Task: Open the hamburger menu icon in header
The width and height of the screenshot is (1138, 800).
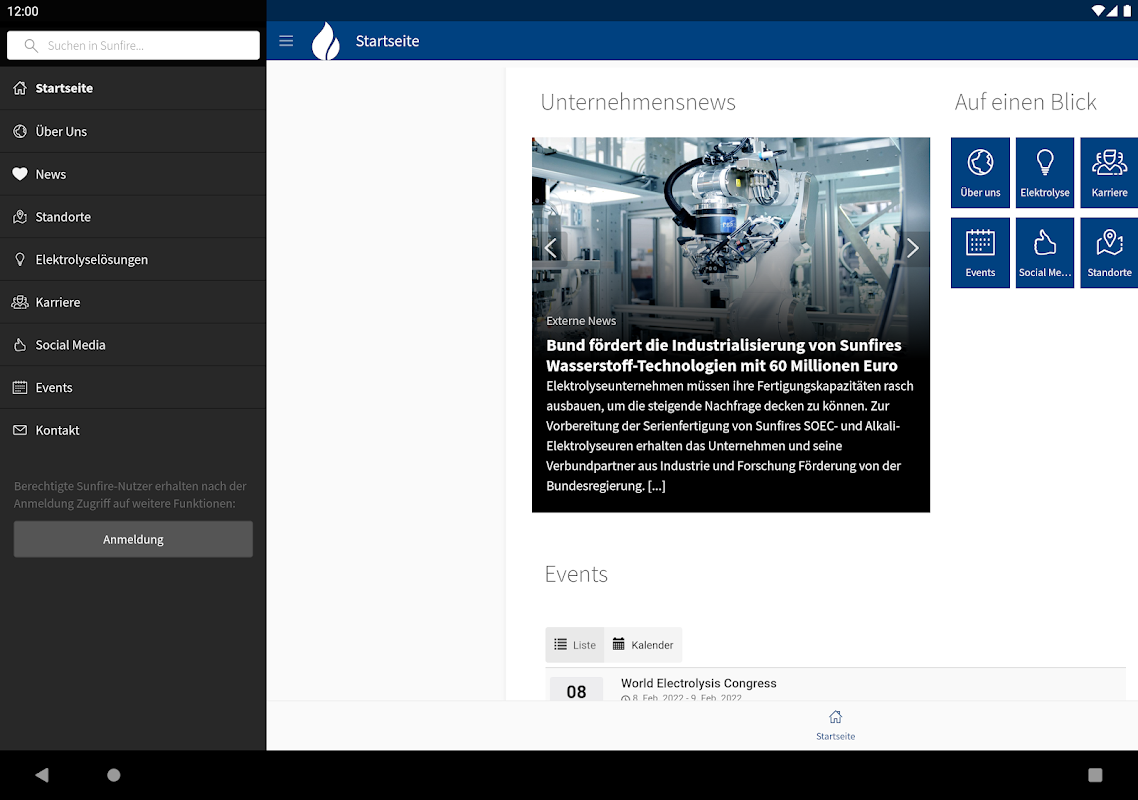Action: pos(286,41)
